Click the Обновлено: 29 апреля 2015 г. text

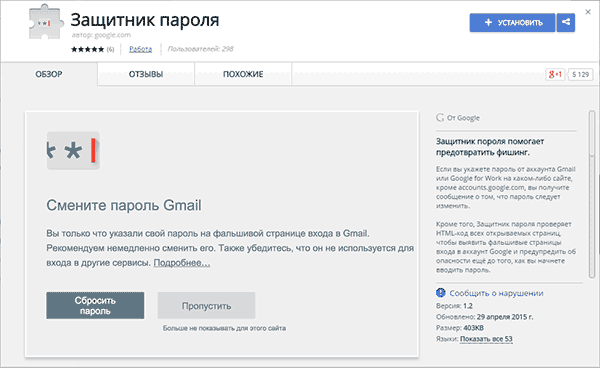(484, 317)
